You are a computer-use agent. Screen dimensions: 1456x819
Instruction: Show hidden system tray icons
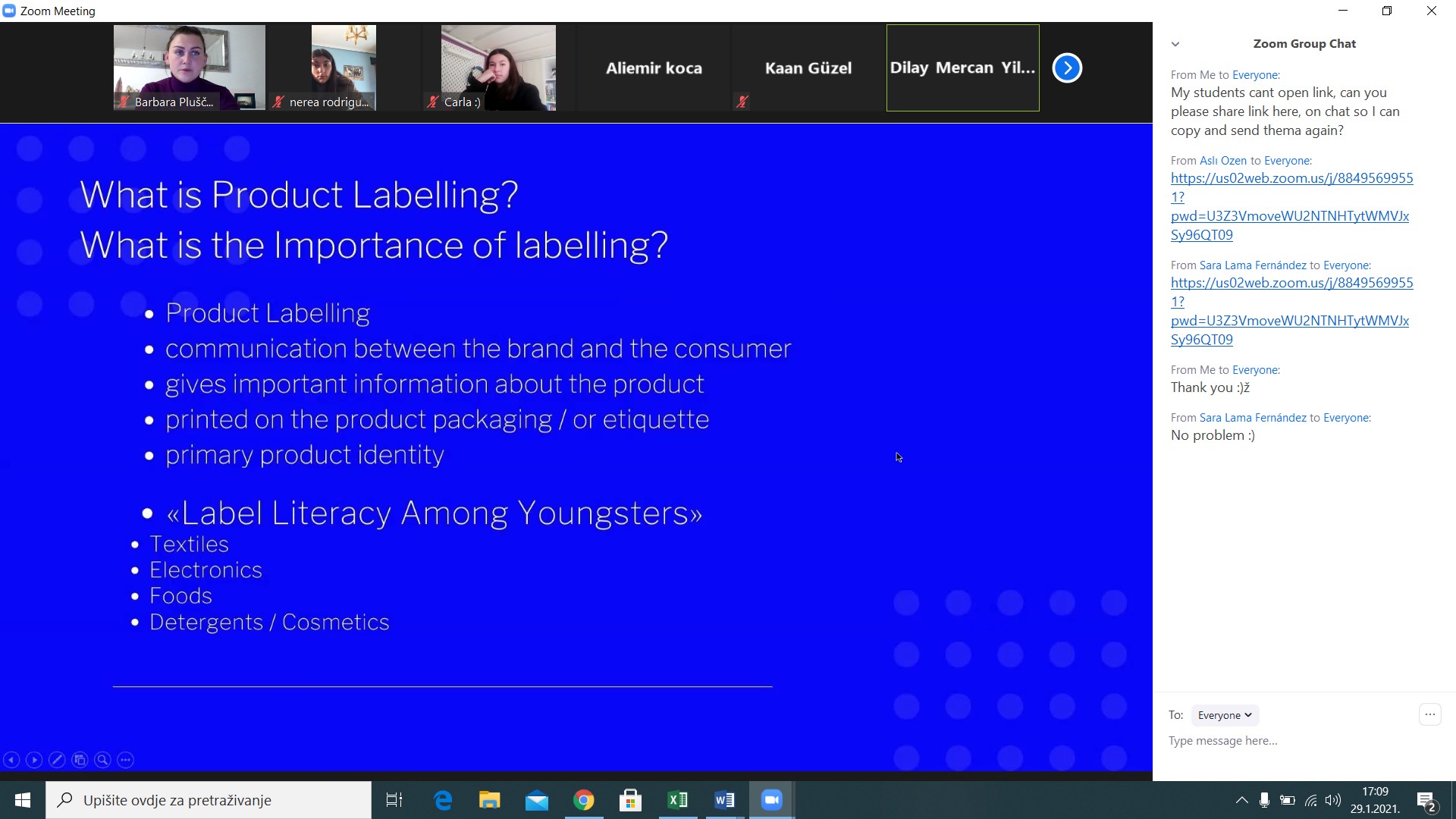(1241, 800)
